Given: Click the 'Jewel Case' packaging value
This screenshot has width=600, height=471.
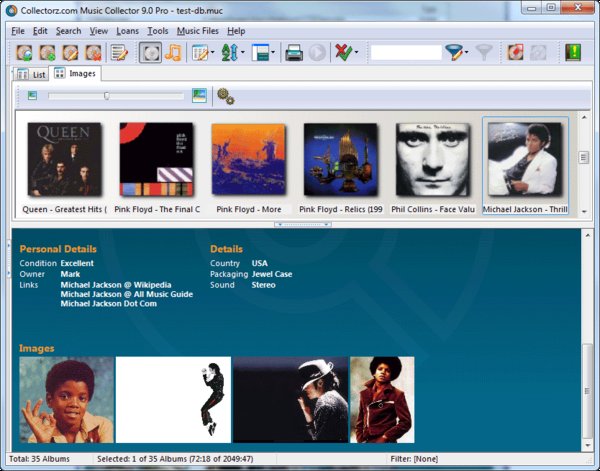Looking at the screenshot, I should click(272, 274).
